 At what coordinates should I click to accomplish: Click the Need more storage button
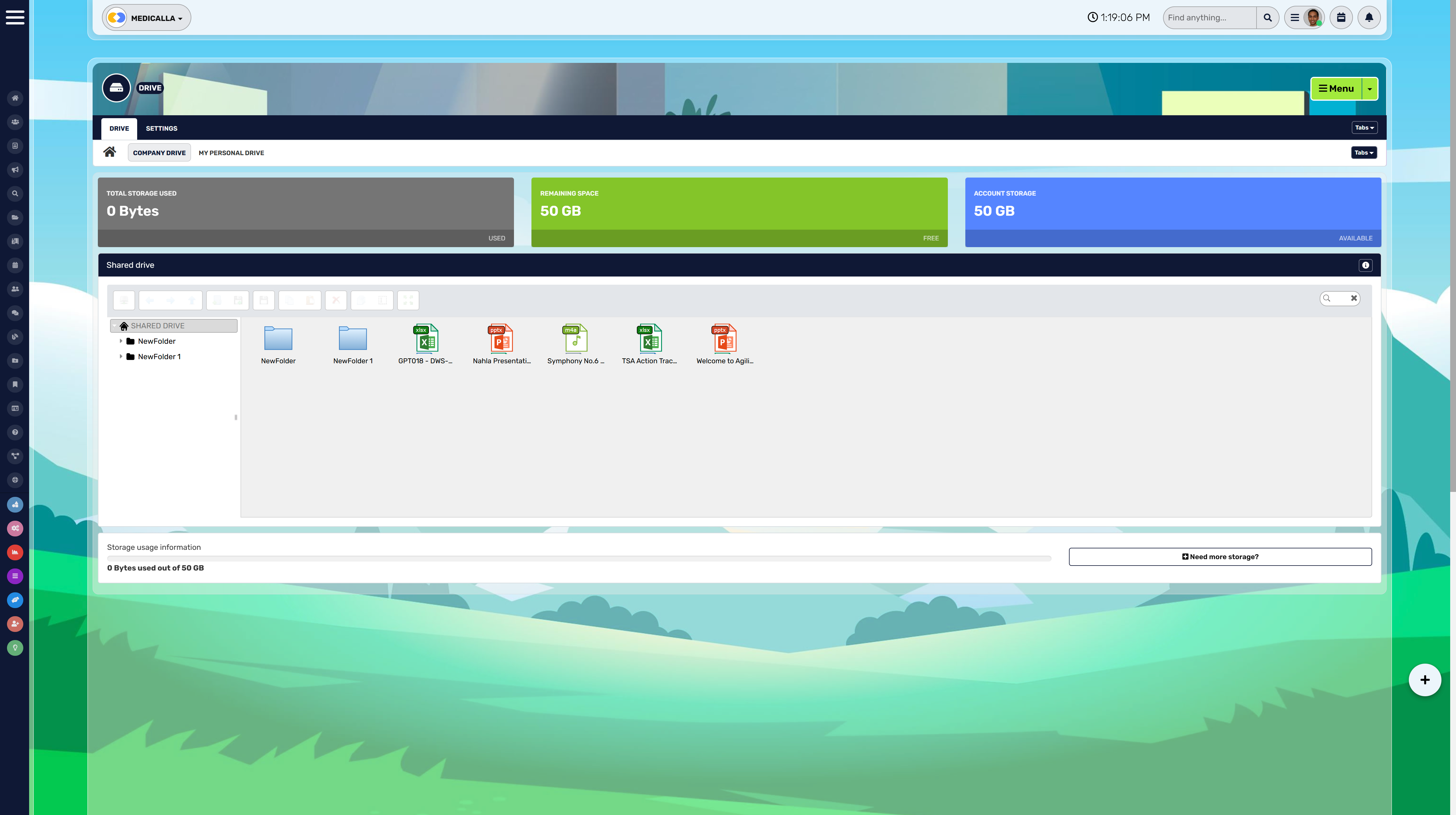(1220, 556)
